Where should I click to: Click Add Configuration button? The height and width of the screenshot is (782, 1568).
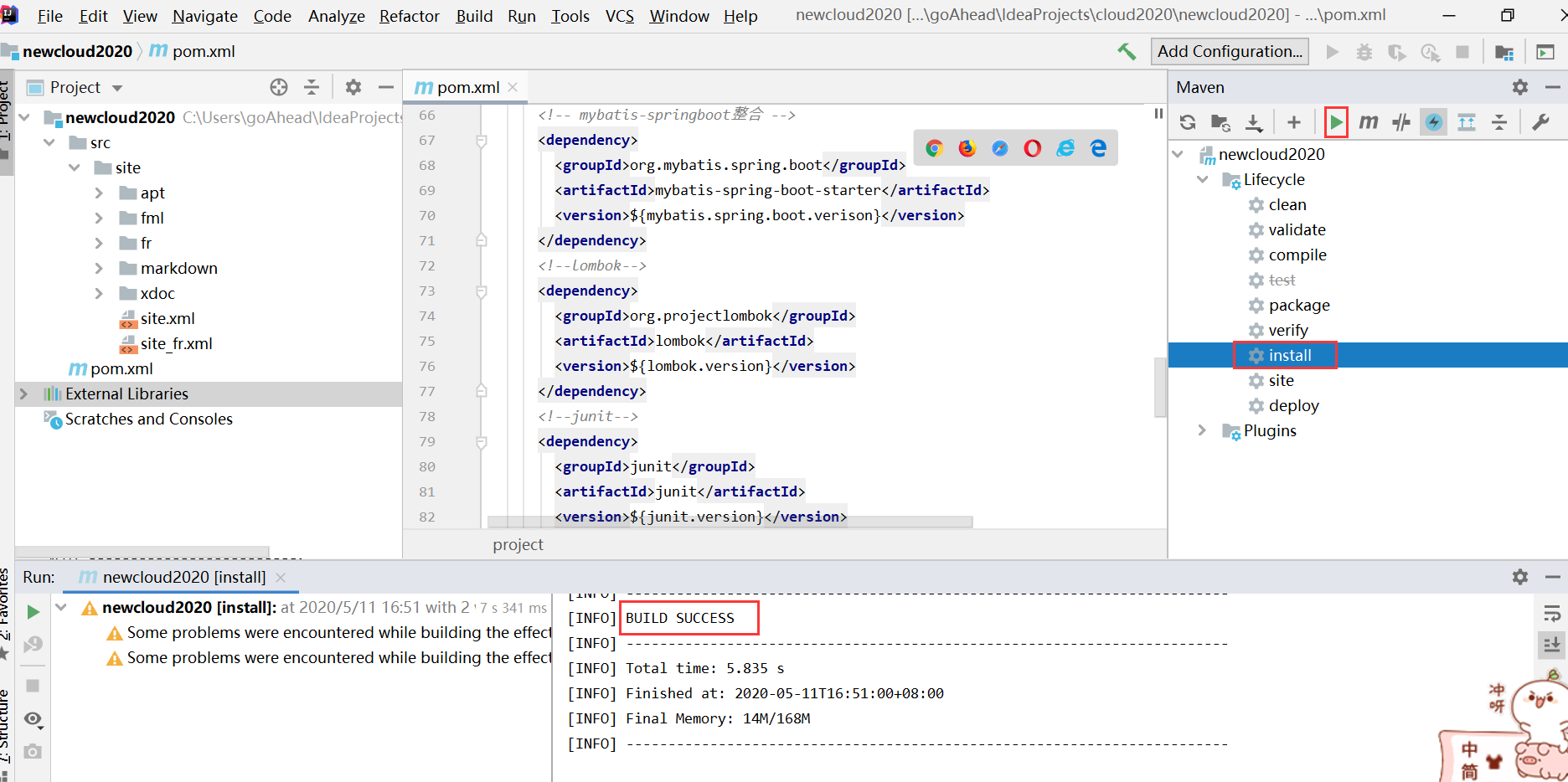click(1230, 51)
